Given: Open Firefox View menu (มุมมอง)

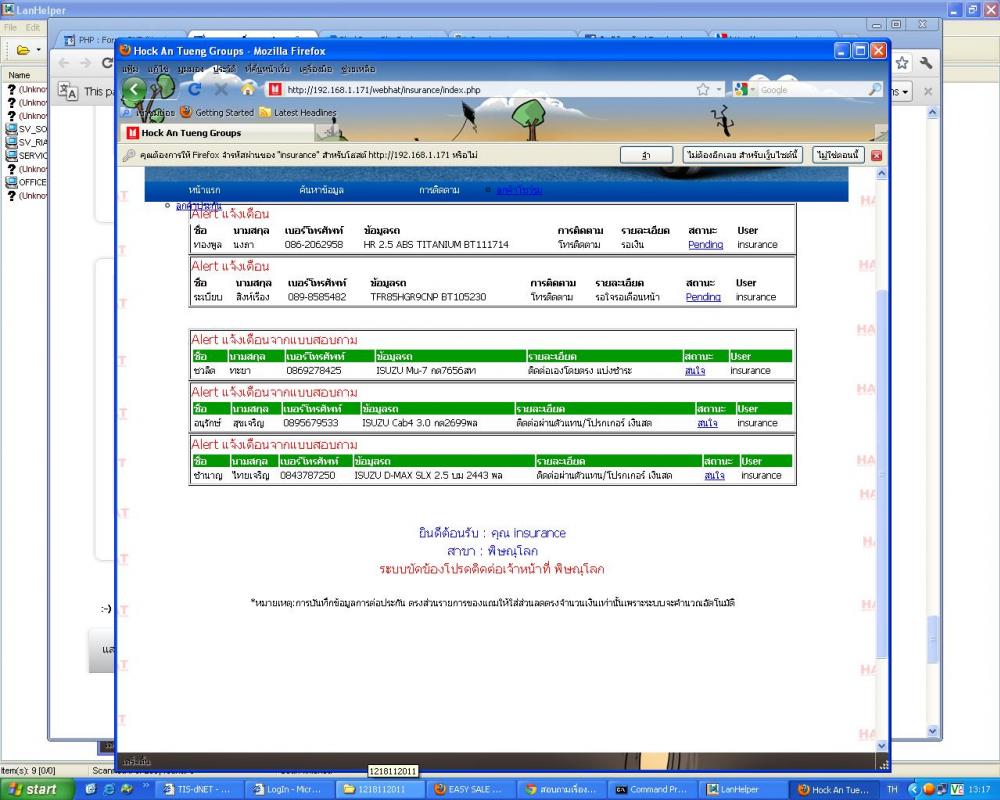Looking at the screenshot, I should tap(190, 69).
